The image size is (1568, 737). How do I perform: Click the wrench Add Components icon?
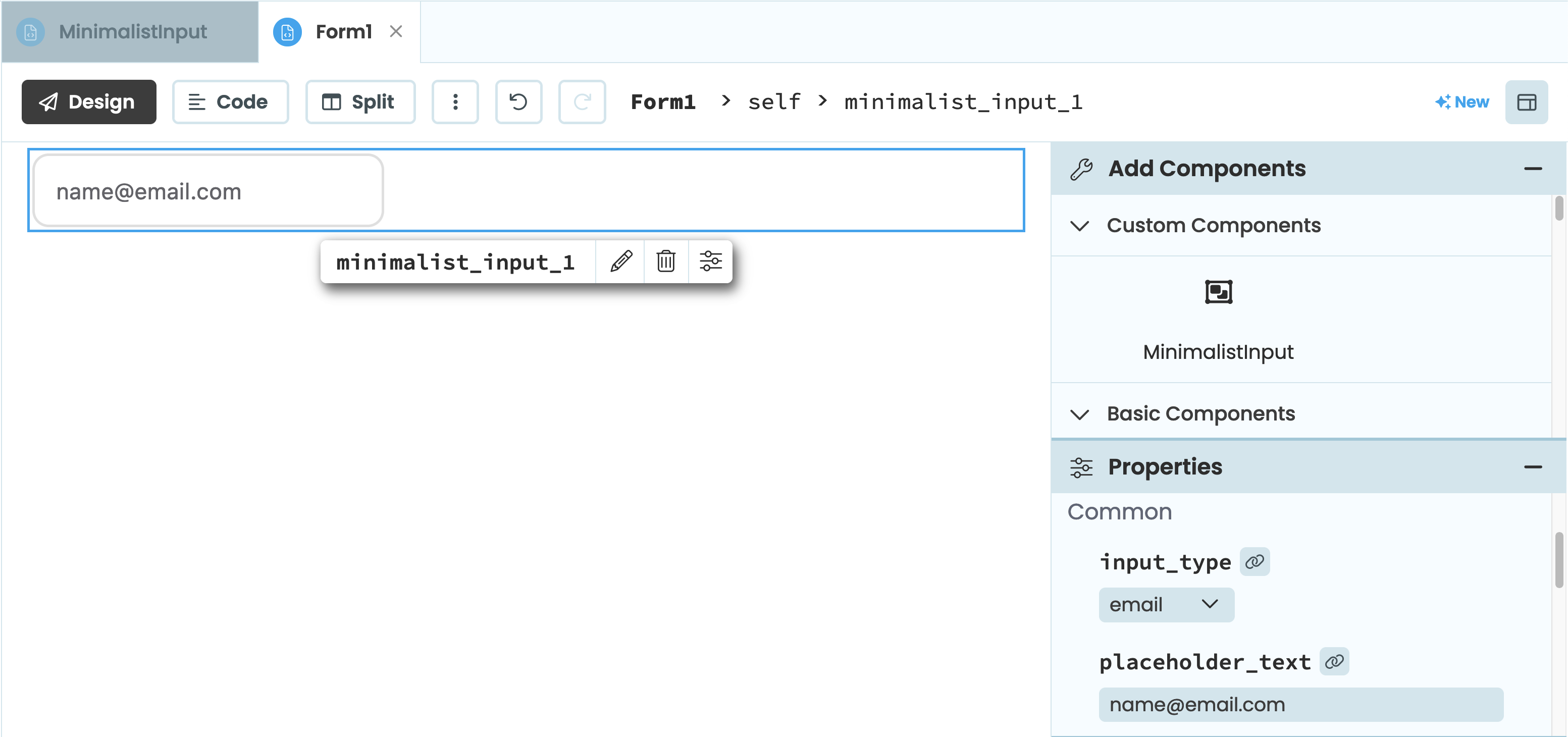(1084, 168)
